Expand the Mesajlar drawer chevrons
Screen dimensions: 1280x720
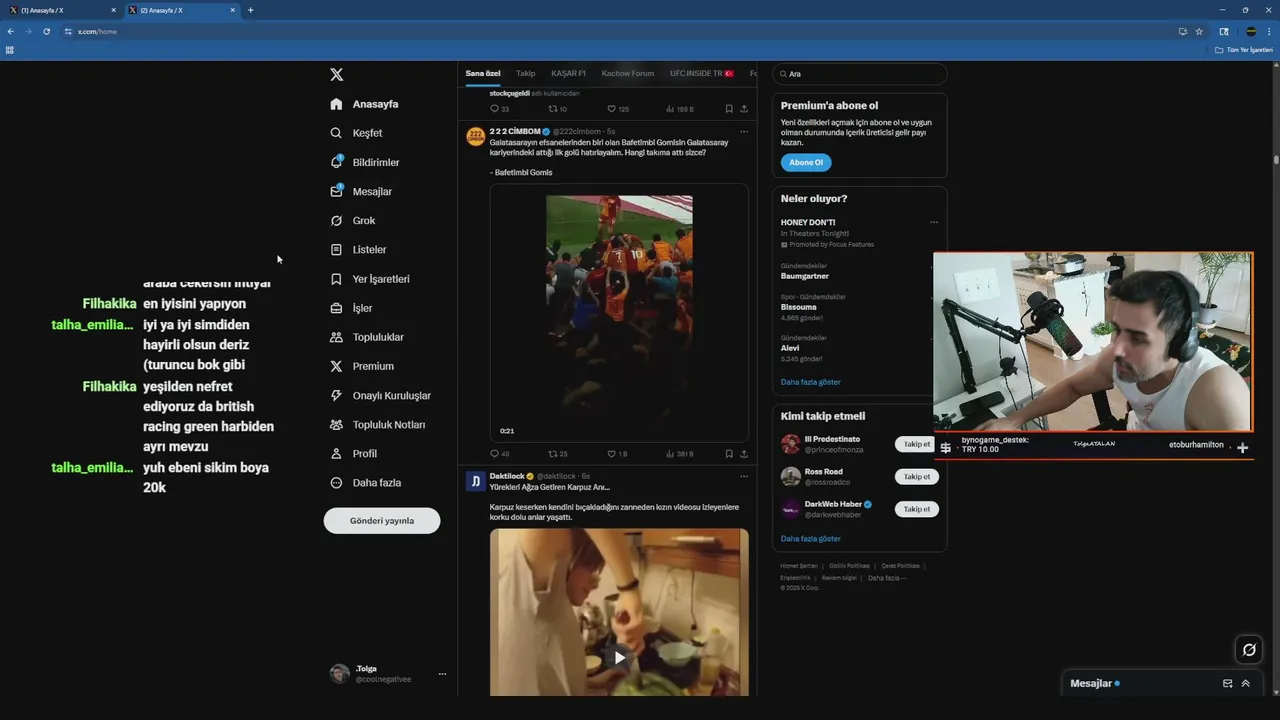click(x=1246, y=684)
